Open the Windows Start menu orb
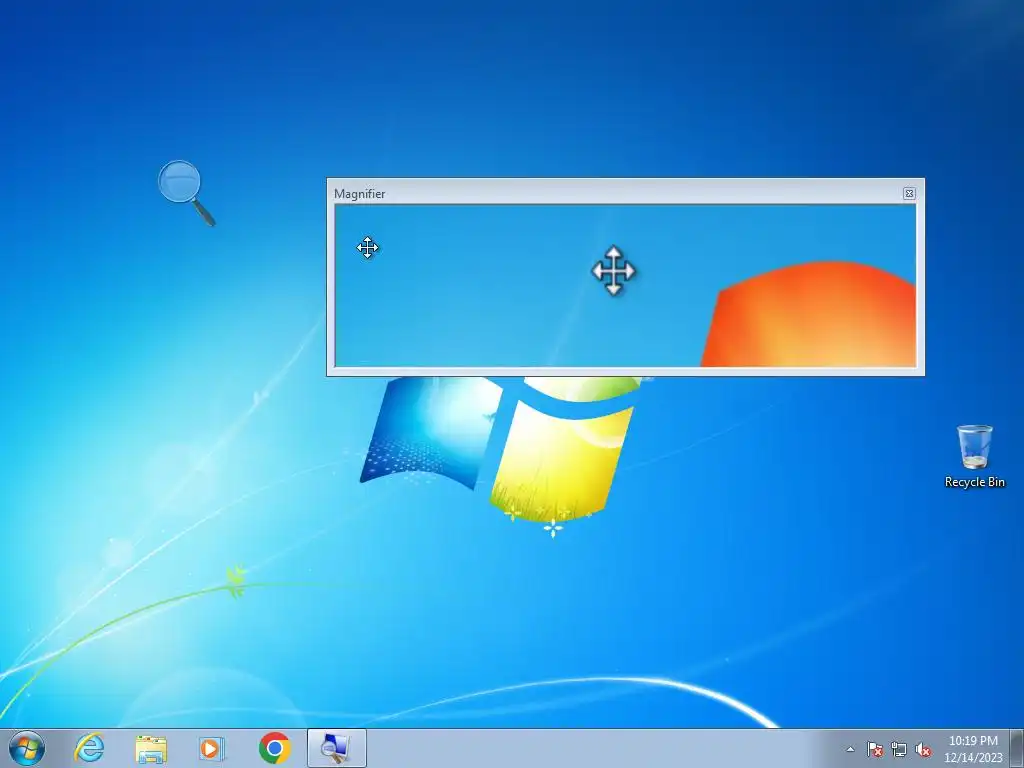Viewport: 1024px width, 768px height. tap(27, 748)
